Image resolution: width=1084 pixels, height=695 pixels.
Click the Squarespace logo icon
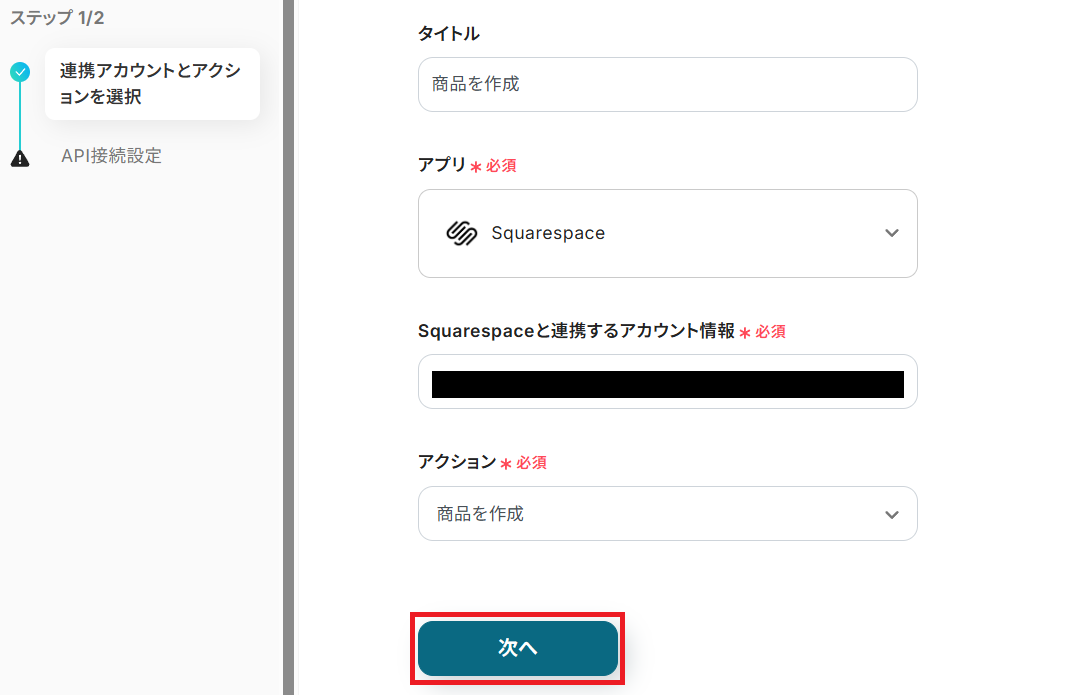(461, 233)
